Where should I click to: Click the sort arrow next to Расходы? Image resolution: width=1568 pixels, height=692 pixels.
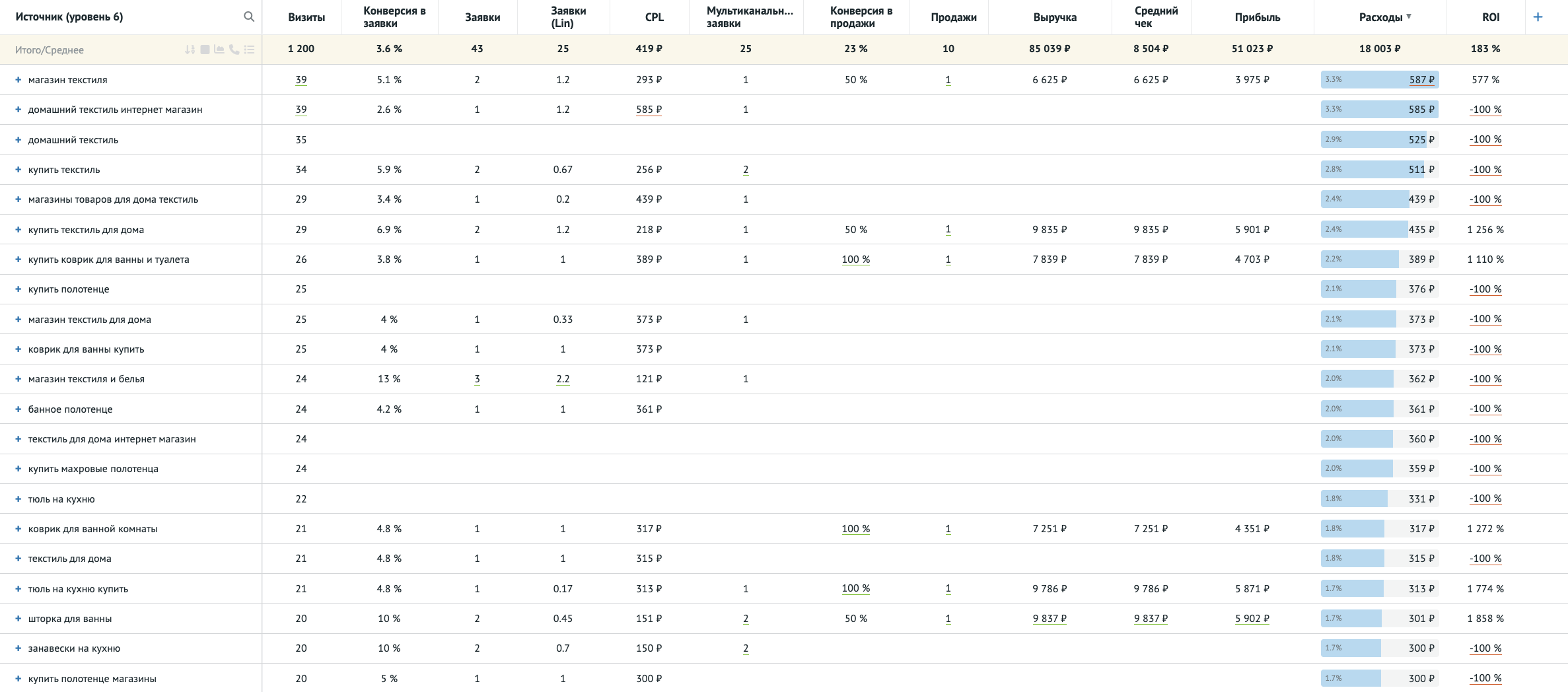pyautogui.click(x=1409, y=17)
